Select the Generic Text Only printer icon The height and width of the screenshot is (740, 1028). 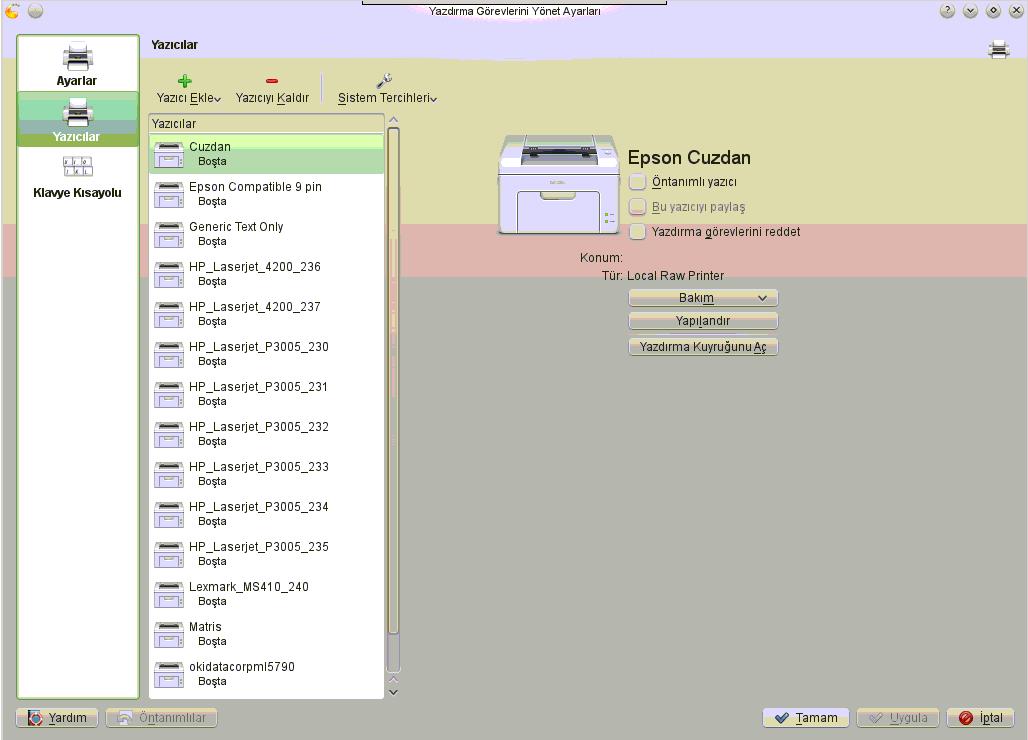coord(168,234)
